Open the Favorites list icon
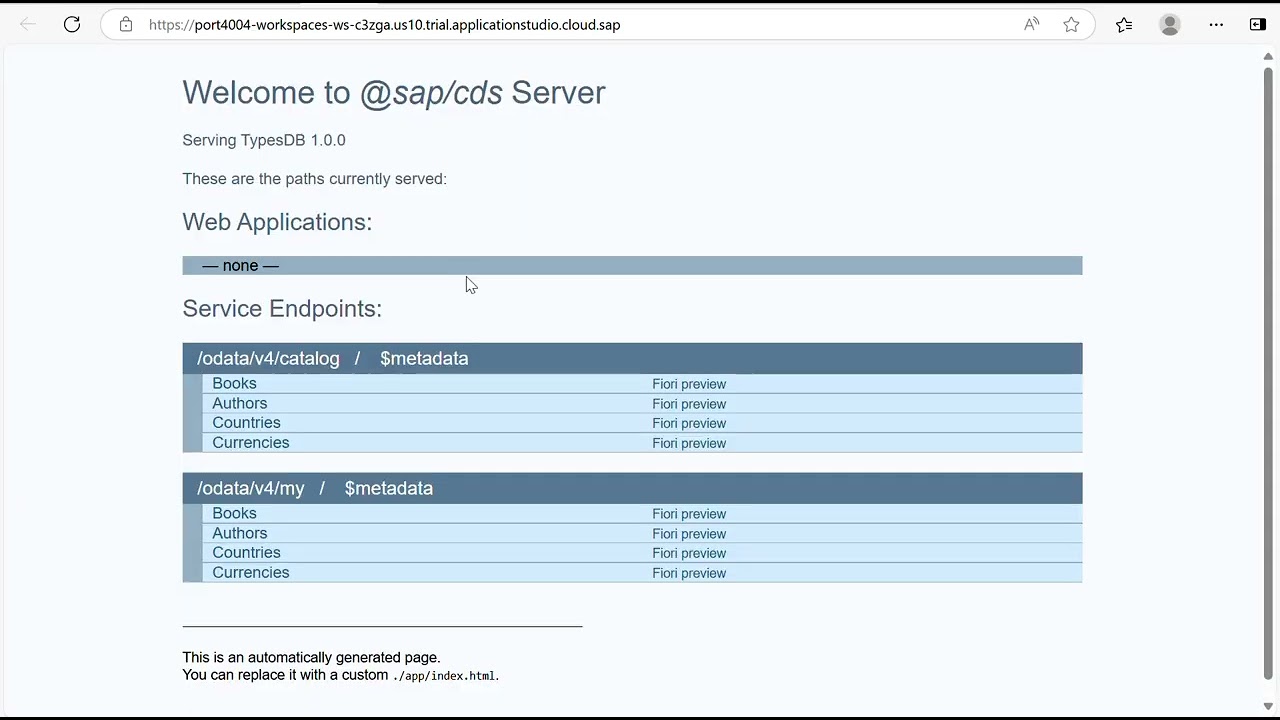 1124,24
